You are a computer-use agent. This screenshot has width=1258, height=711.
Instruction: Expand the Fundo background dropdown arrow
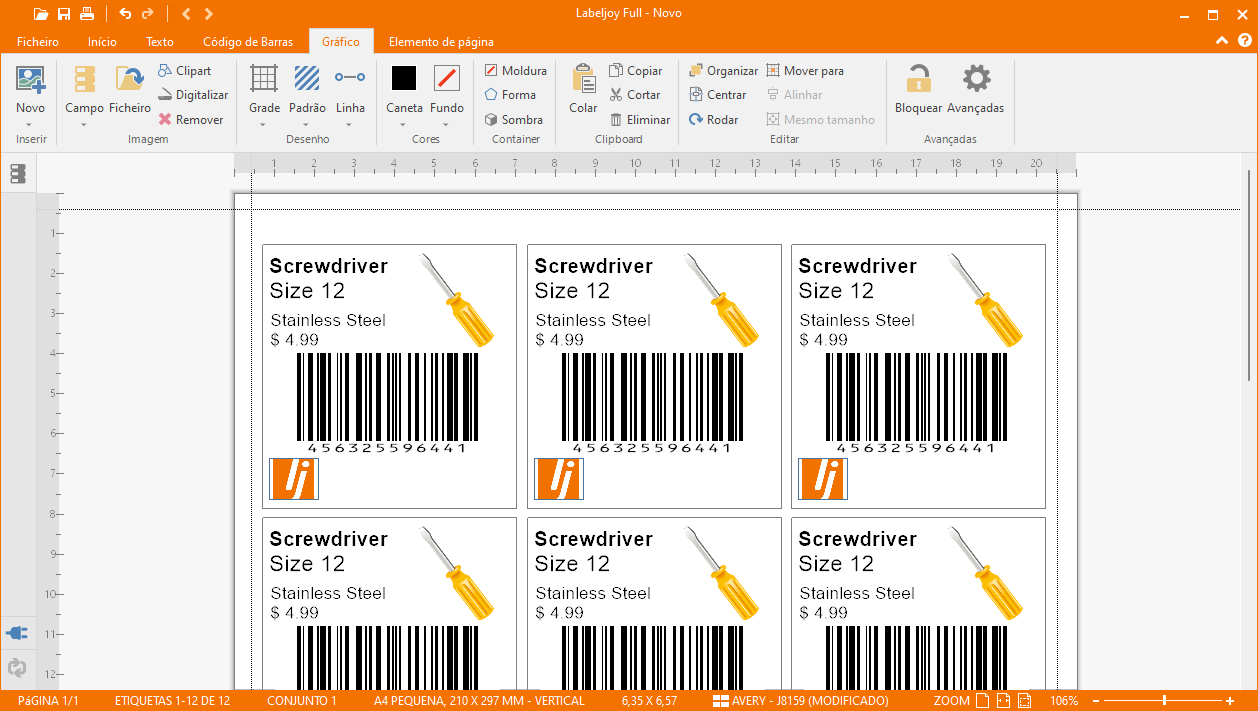(x=447, y=125)
